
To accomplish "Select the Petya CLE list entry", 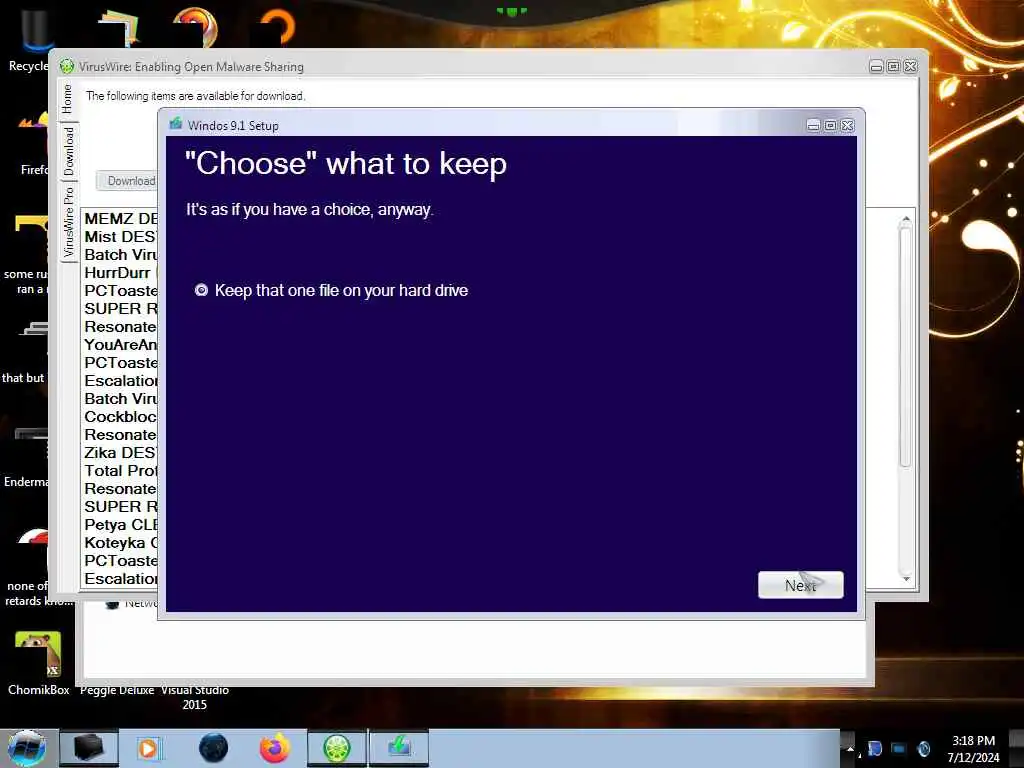I will 120,524.
